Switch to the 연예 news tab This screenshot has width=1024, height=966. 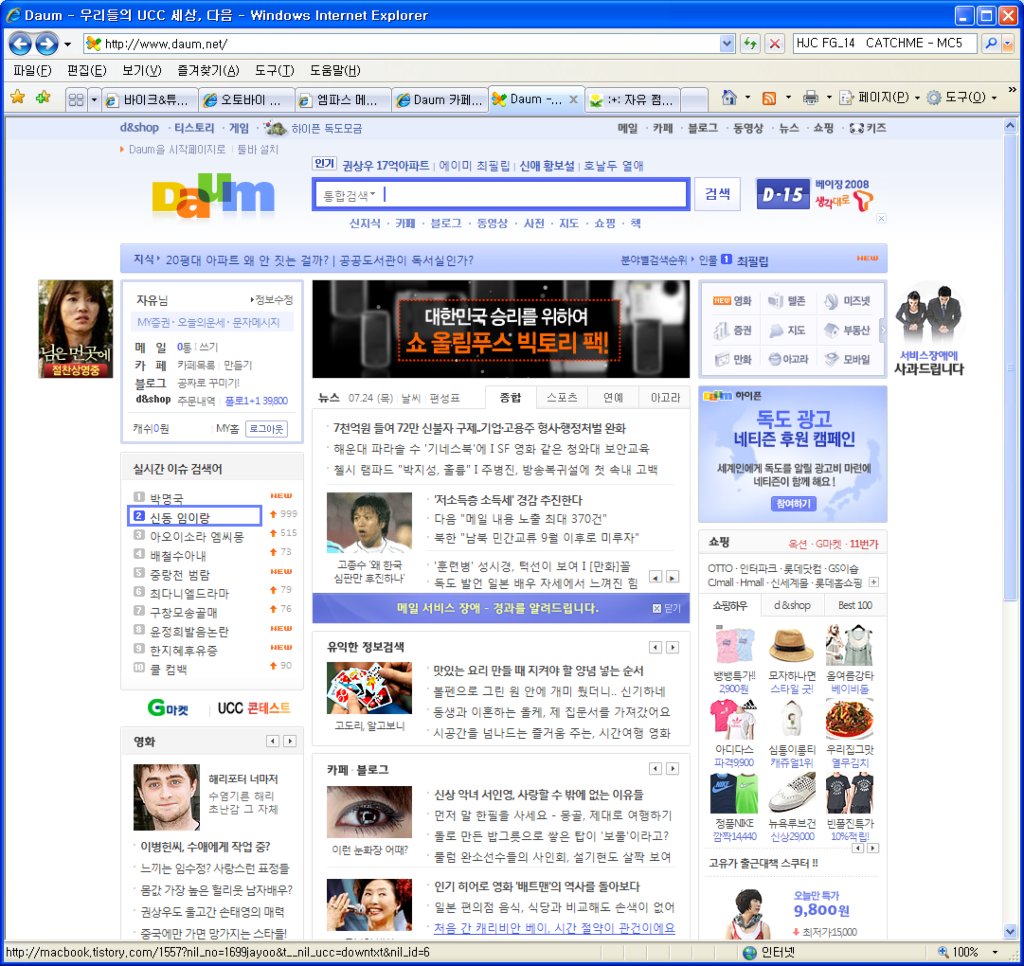pyautogui.click(x=613, y=397)
